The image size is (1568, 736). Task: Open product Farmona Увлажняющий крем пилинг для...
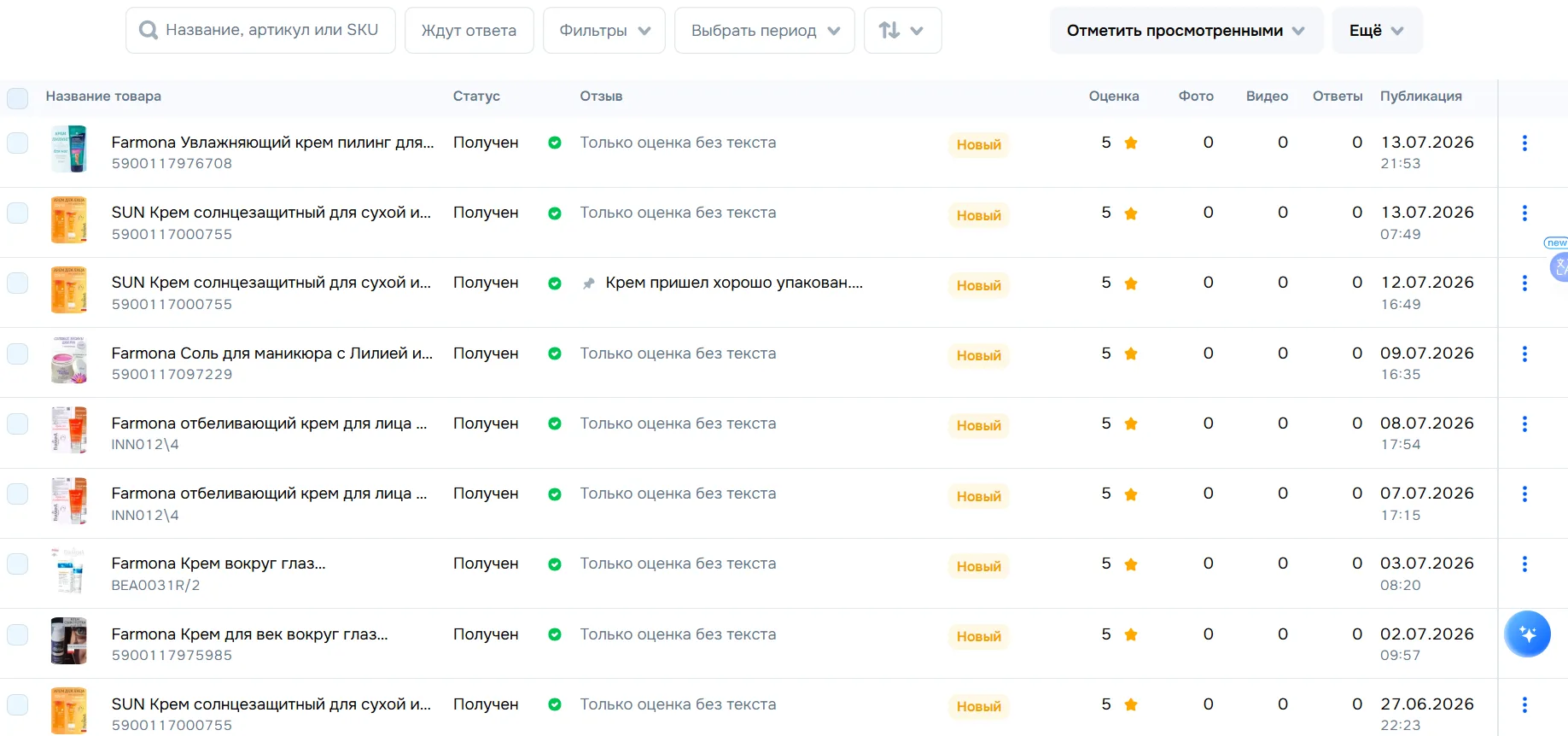click(273, 143)
